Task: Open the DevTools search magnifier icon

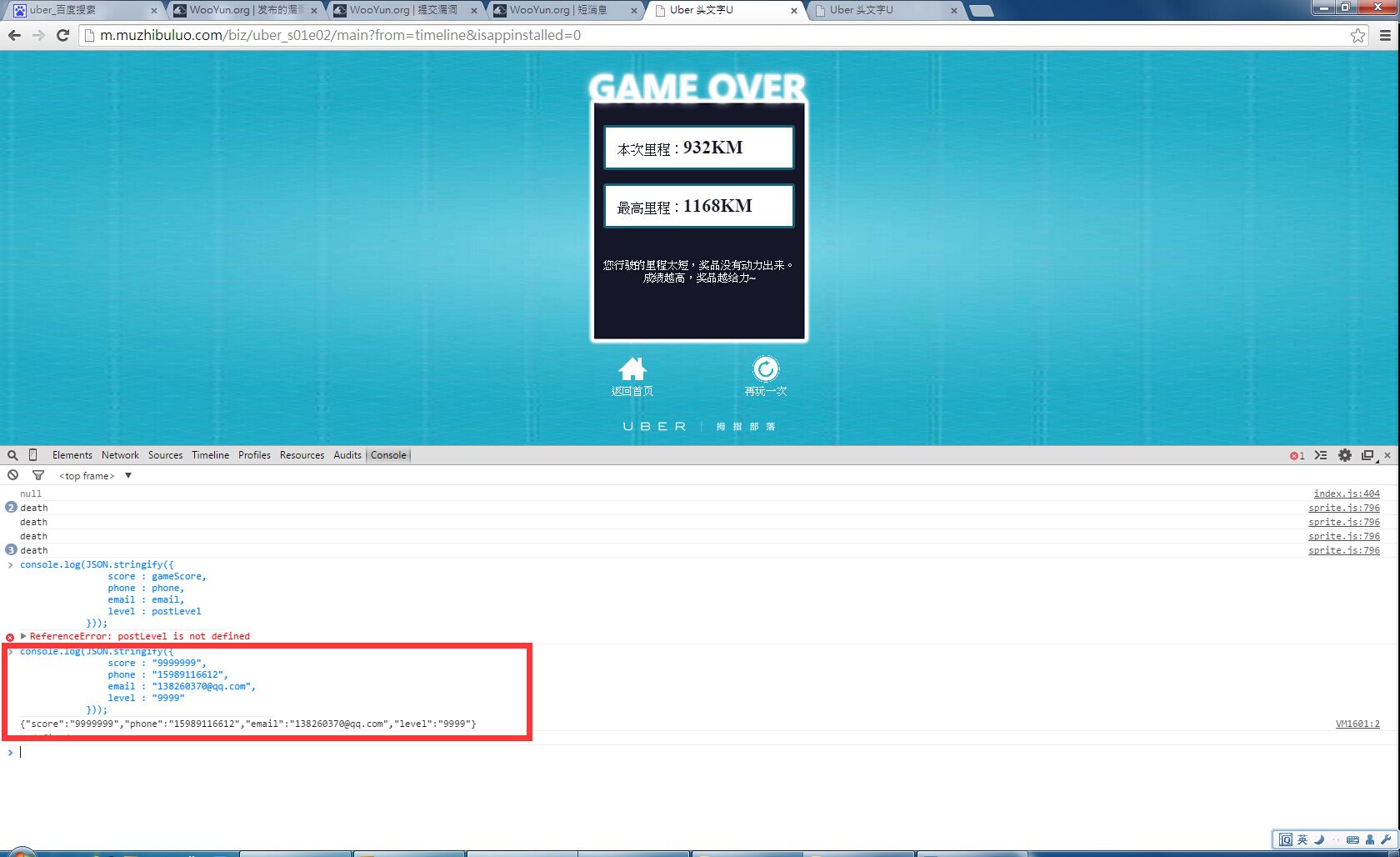Action: tap(12, 455)
